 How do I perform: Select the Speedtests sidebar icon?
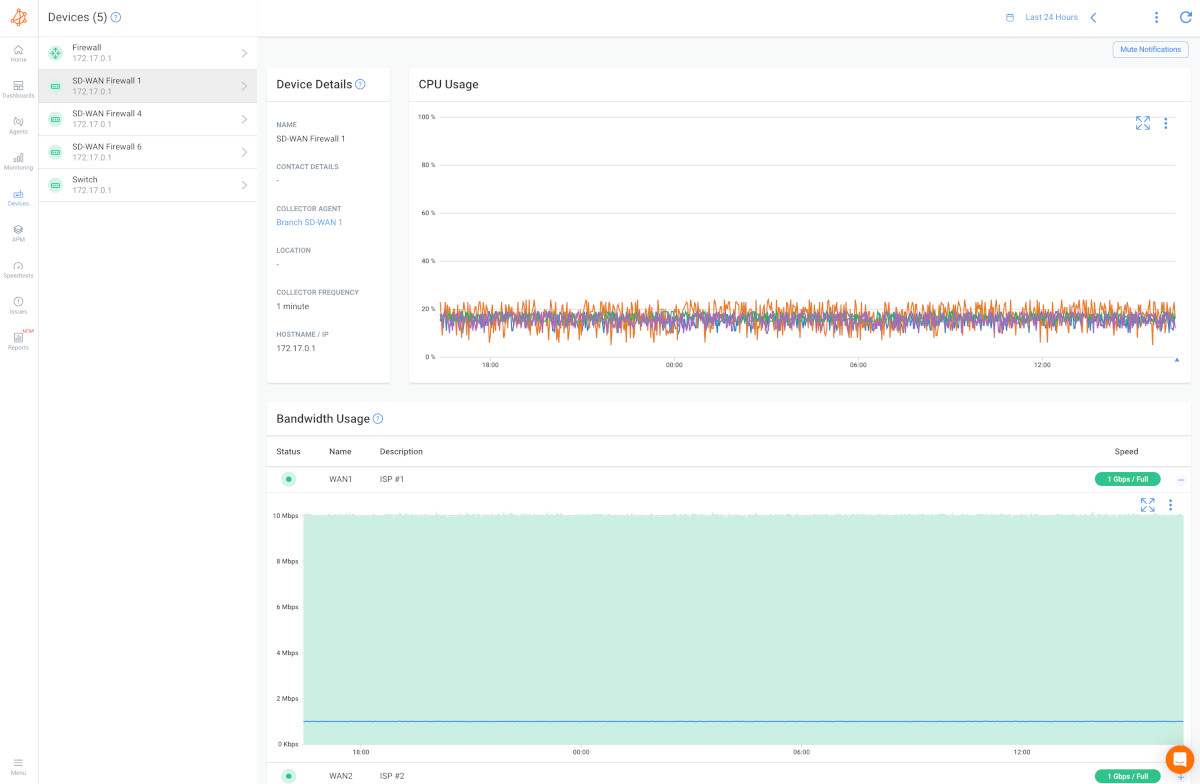tap(17, 268)
